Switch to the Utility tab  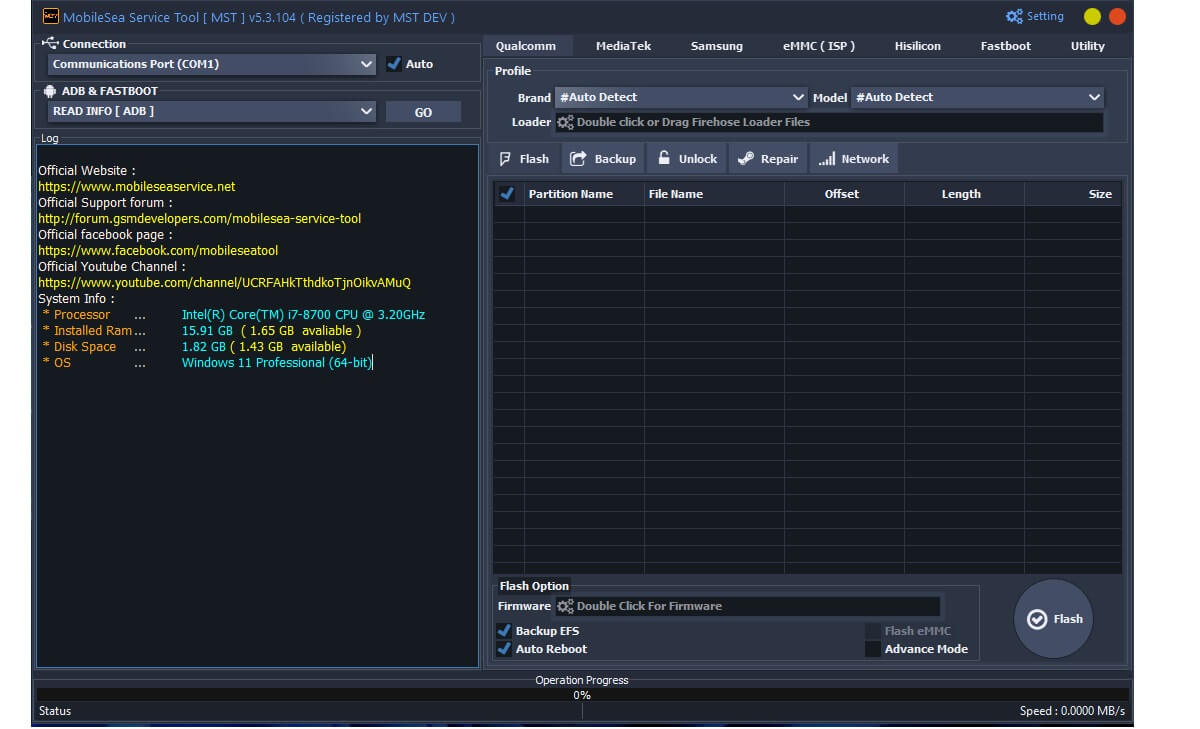1088,46
